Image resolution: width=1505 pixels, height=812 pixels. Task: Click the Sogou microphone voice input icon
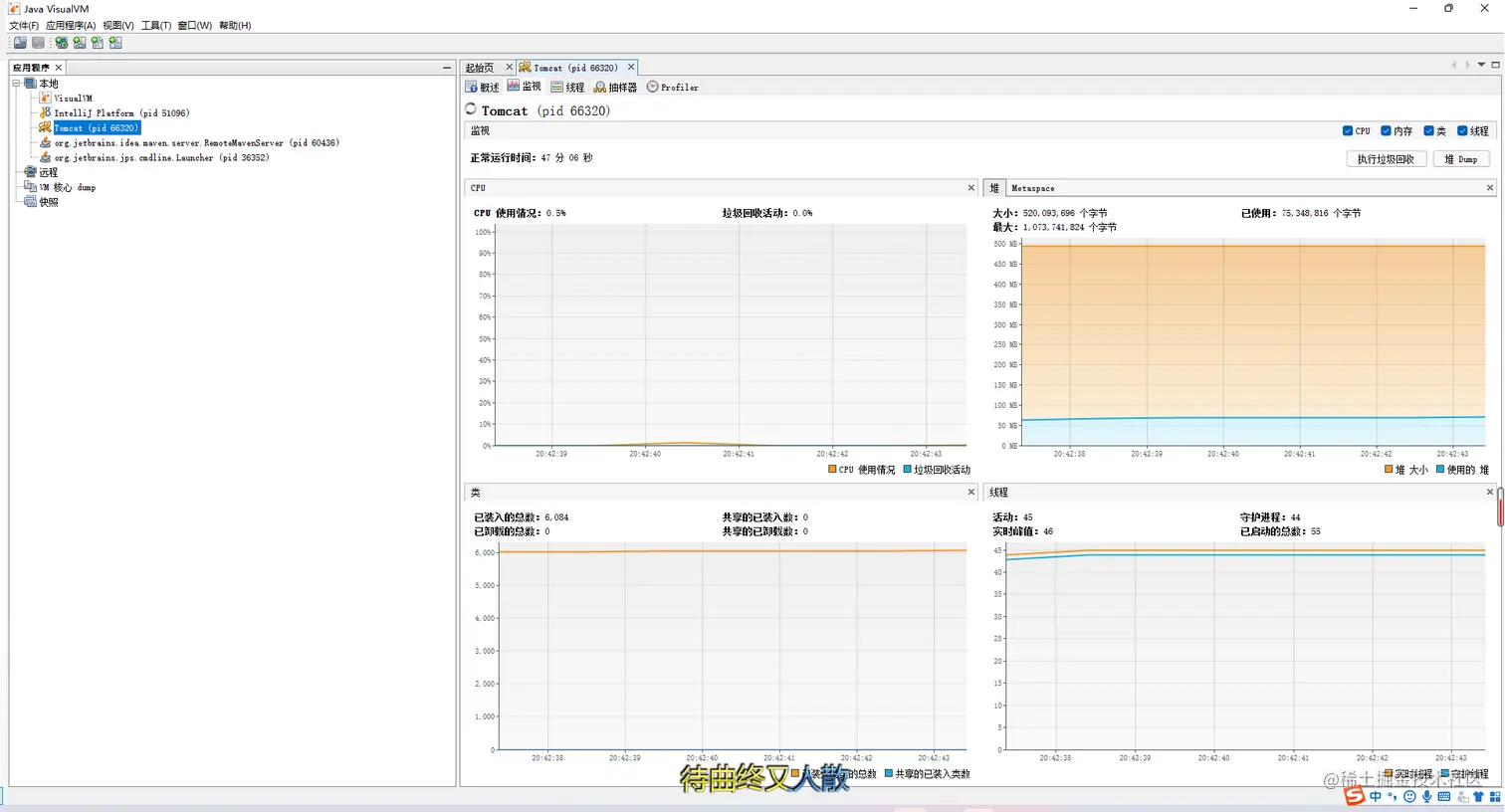pos(1426,796)
